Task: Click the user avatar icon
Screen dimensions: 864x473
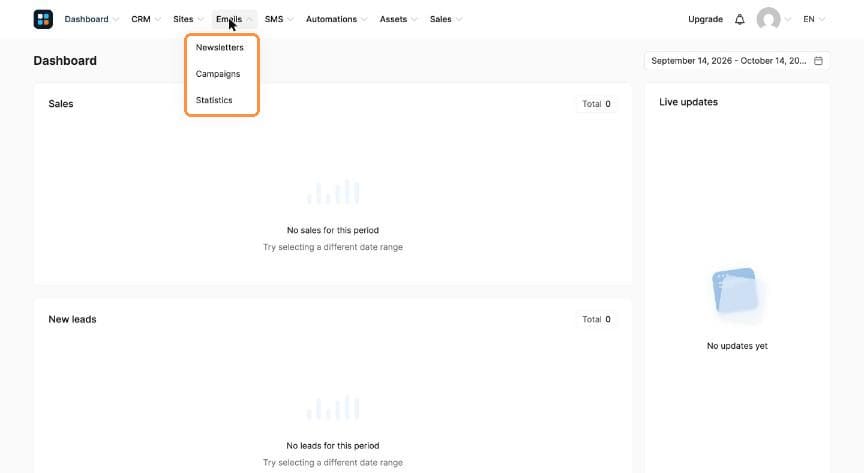Action: (x=768, y=19)
